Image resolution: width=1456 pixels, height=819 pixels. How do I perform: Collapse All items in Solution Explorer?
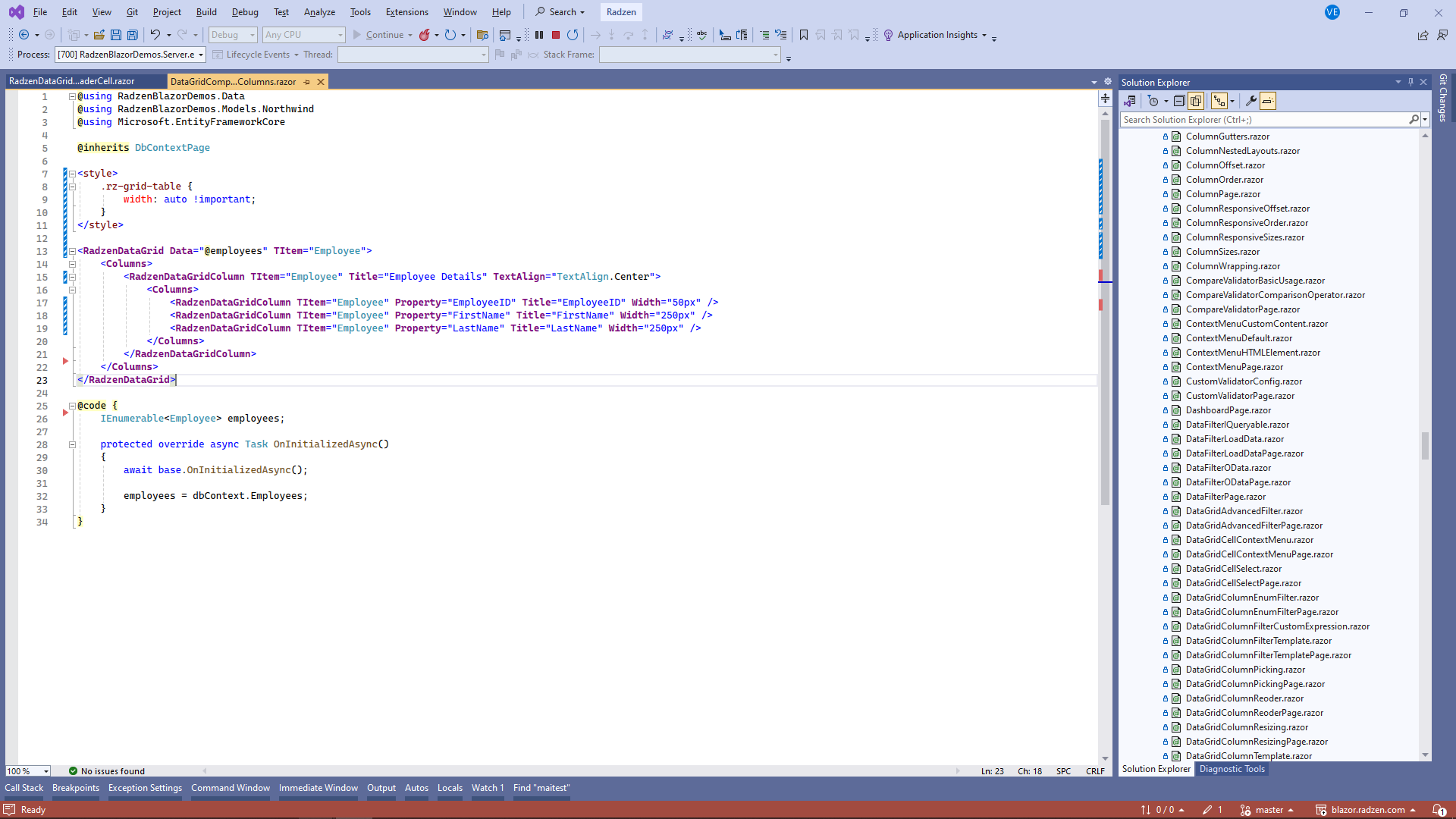pyautogui.click(x=1179, y=101)
